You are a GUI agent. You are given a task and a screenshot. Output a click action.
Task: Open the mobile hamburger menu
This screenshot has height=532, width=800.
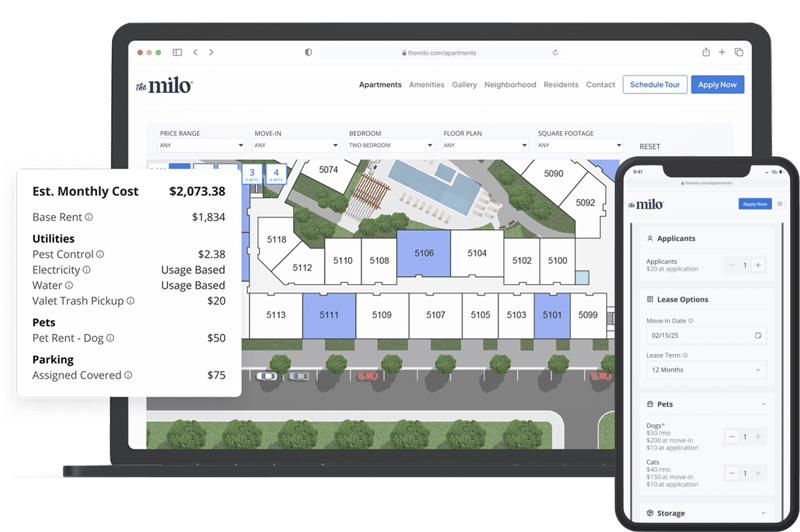(780, 204)
